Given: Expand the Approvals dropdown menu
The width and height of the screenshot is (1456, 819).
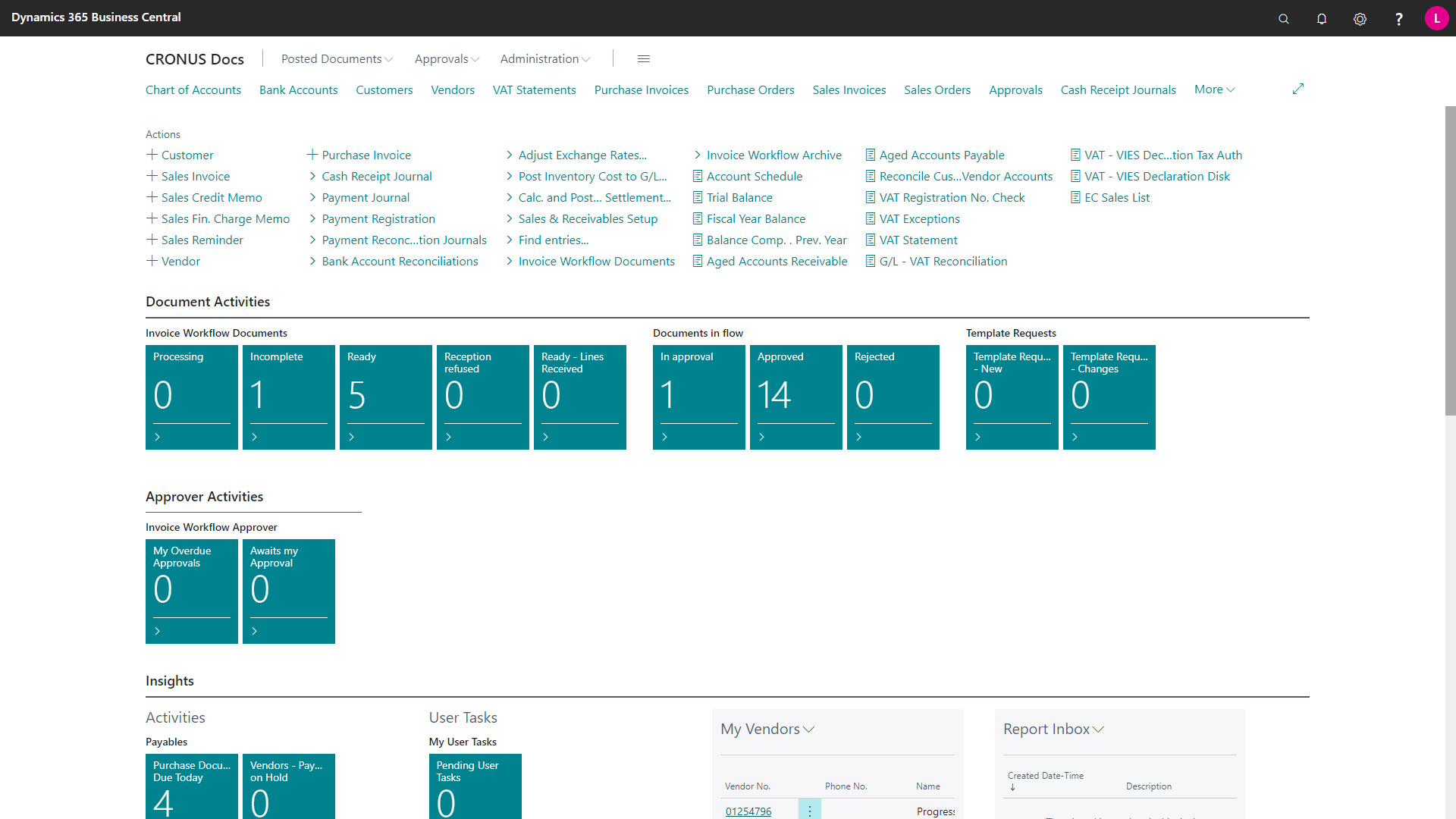Looking at the screenshot, I should click(444, 58).
